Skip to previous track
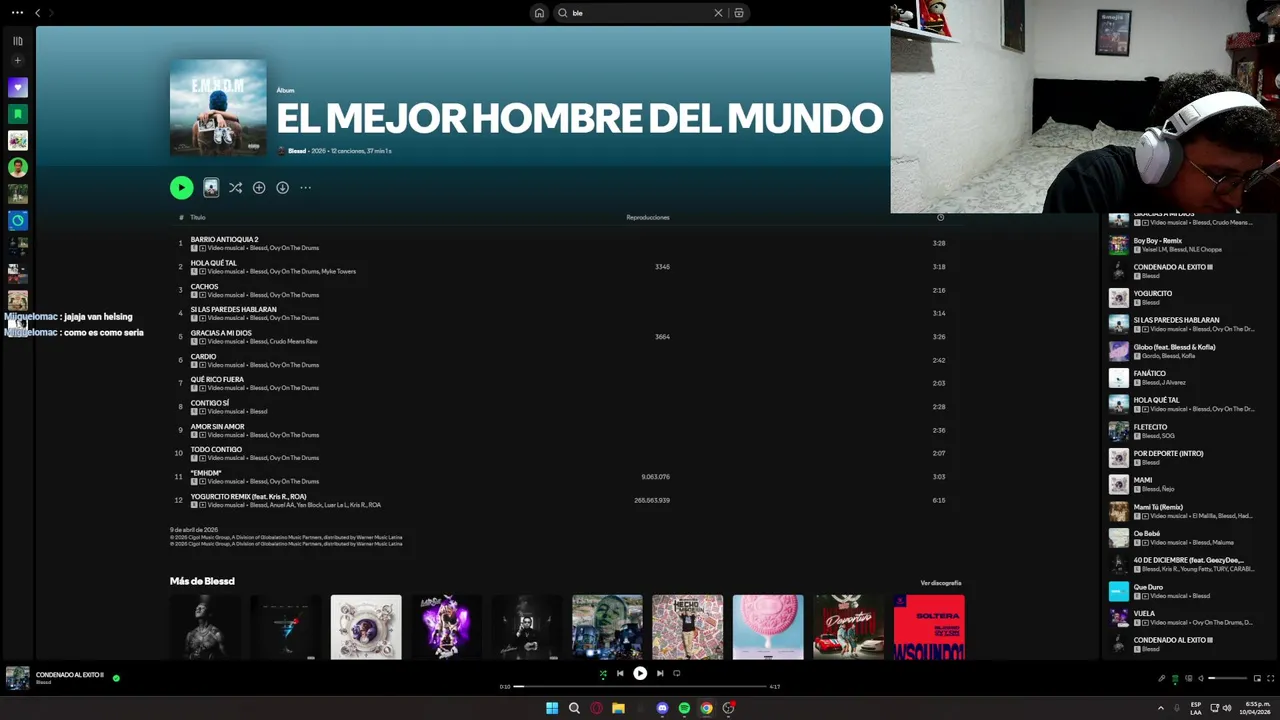 [x=620, y=674]
